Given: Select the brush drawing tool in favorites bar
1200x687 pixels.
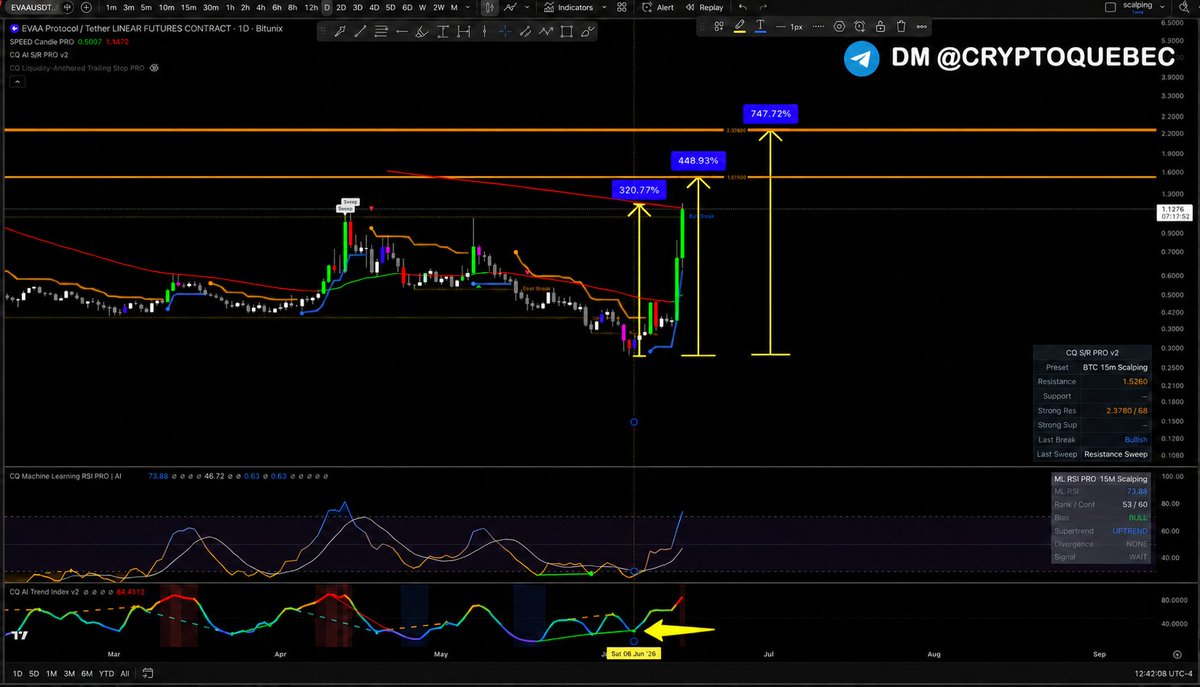Looking at the screenshot, I should [x=340, y=32].
